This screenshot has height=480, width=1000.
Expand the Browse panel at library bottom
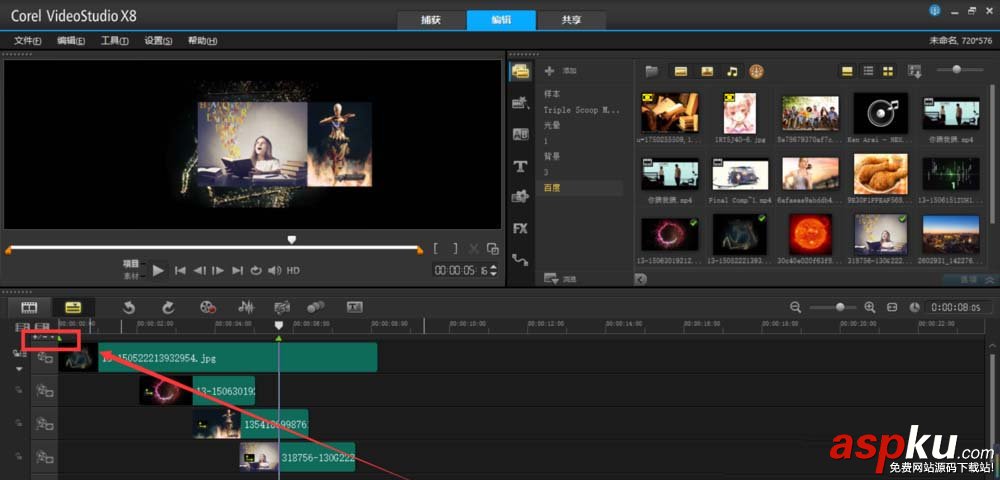[551, 279]
